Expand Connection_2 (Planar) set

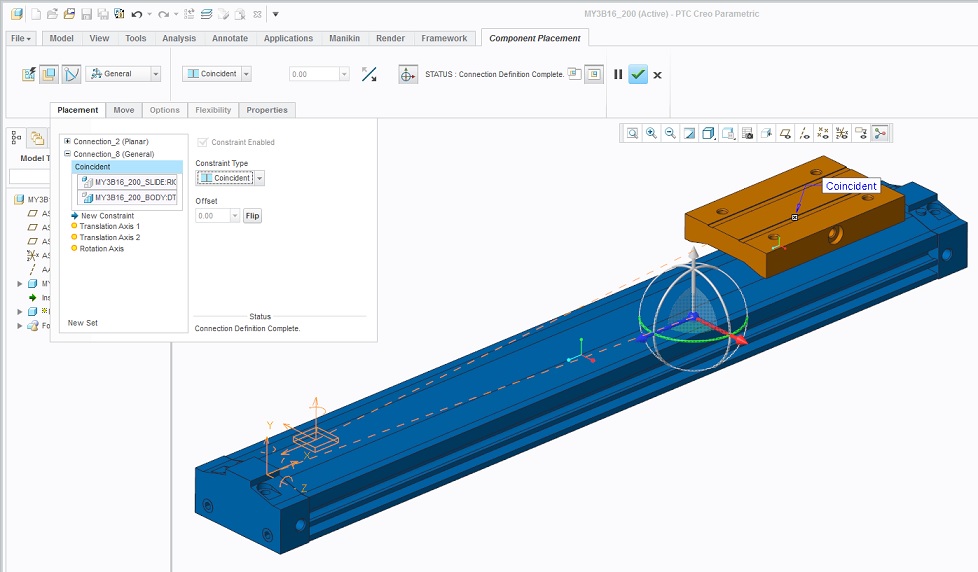67,141
